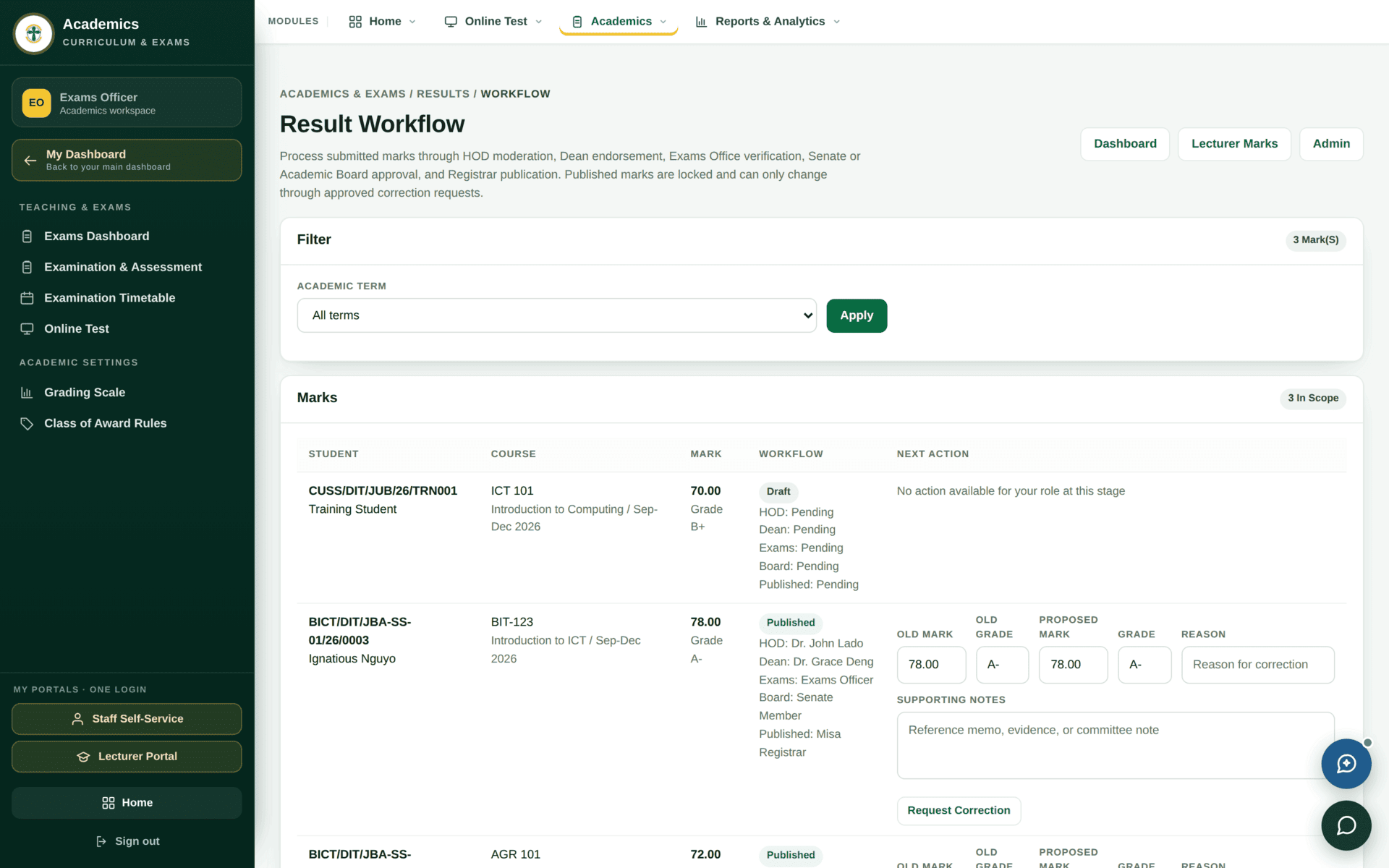Click the Lecturer Portal graduation cap icon
This screenshot has height=868, width=1389.
(83, 757)
